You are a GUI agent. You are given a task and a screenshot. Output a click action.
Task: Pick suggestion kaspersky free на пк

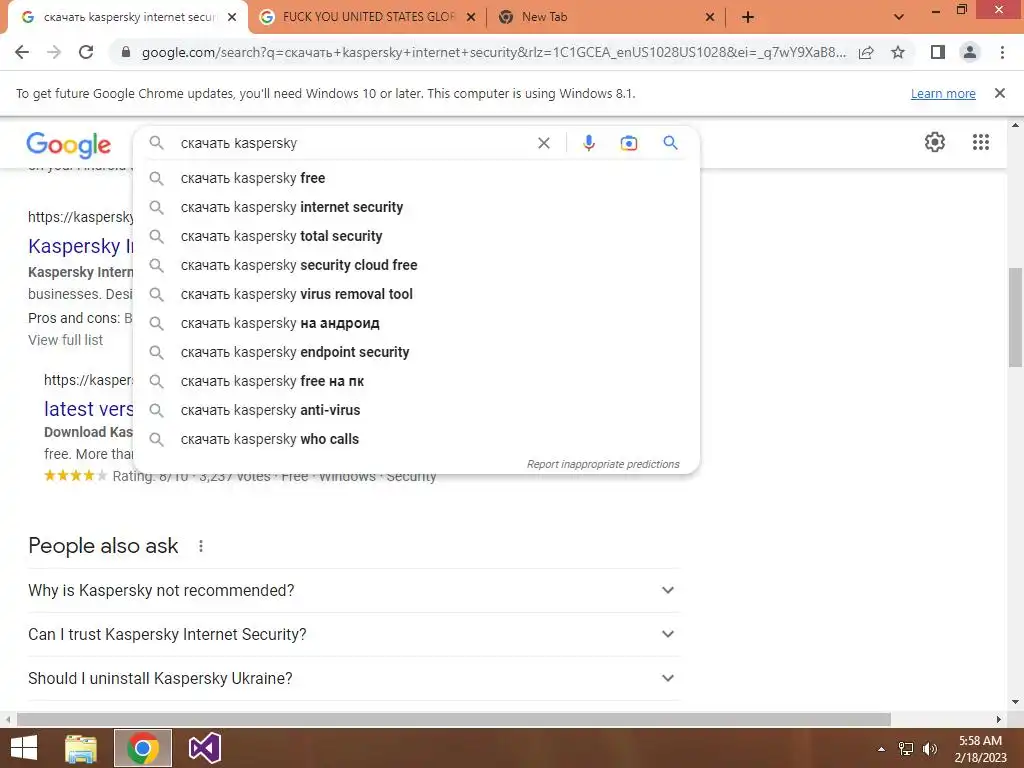point(416,381)
